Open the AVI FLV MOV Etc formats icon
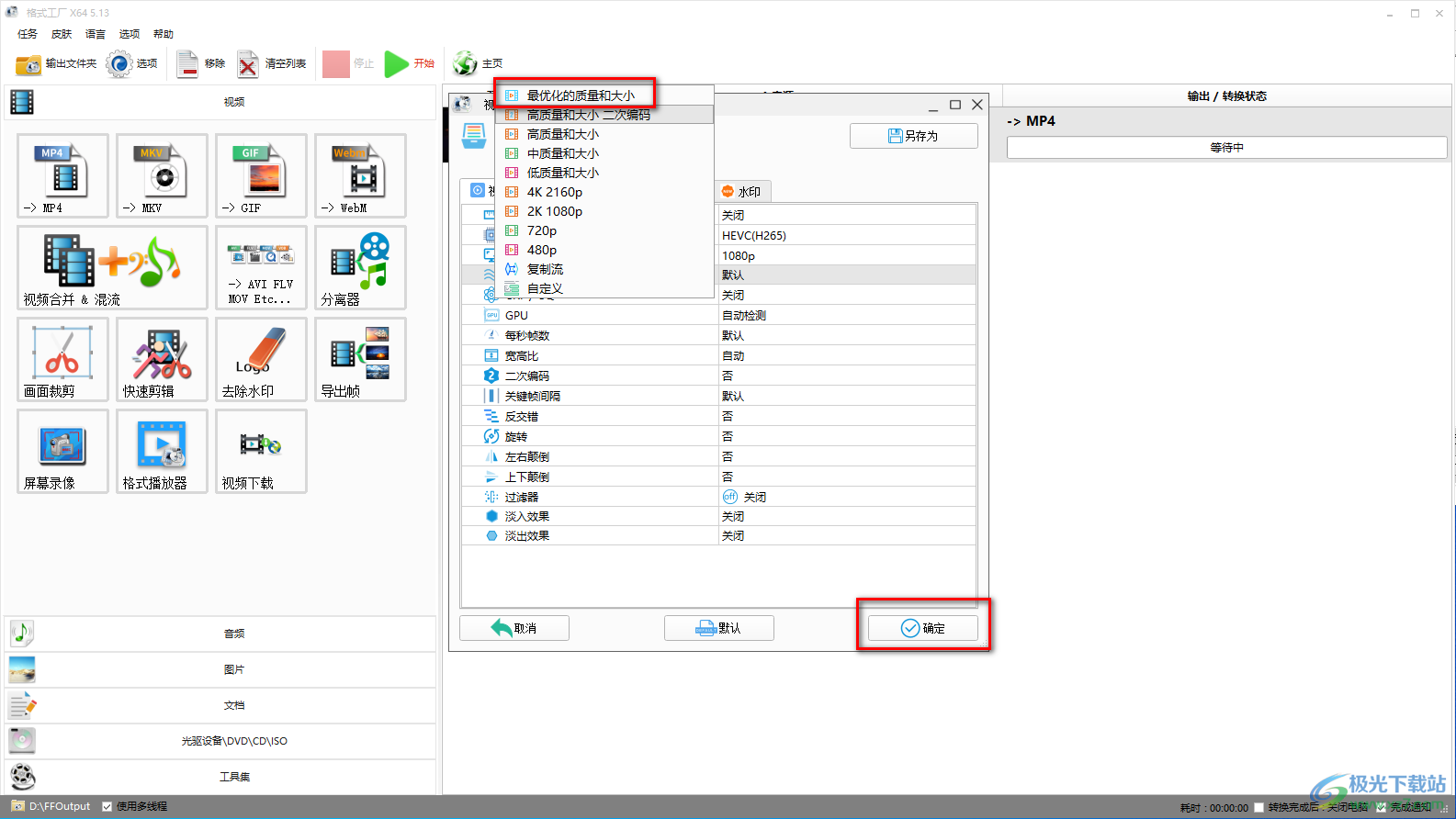The height and width of the screenshot is (819, 1456). (261, 267)
